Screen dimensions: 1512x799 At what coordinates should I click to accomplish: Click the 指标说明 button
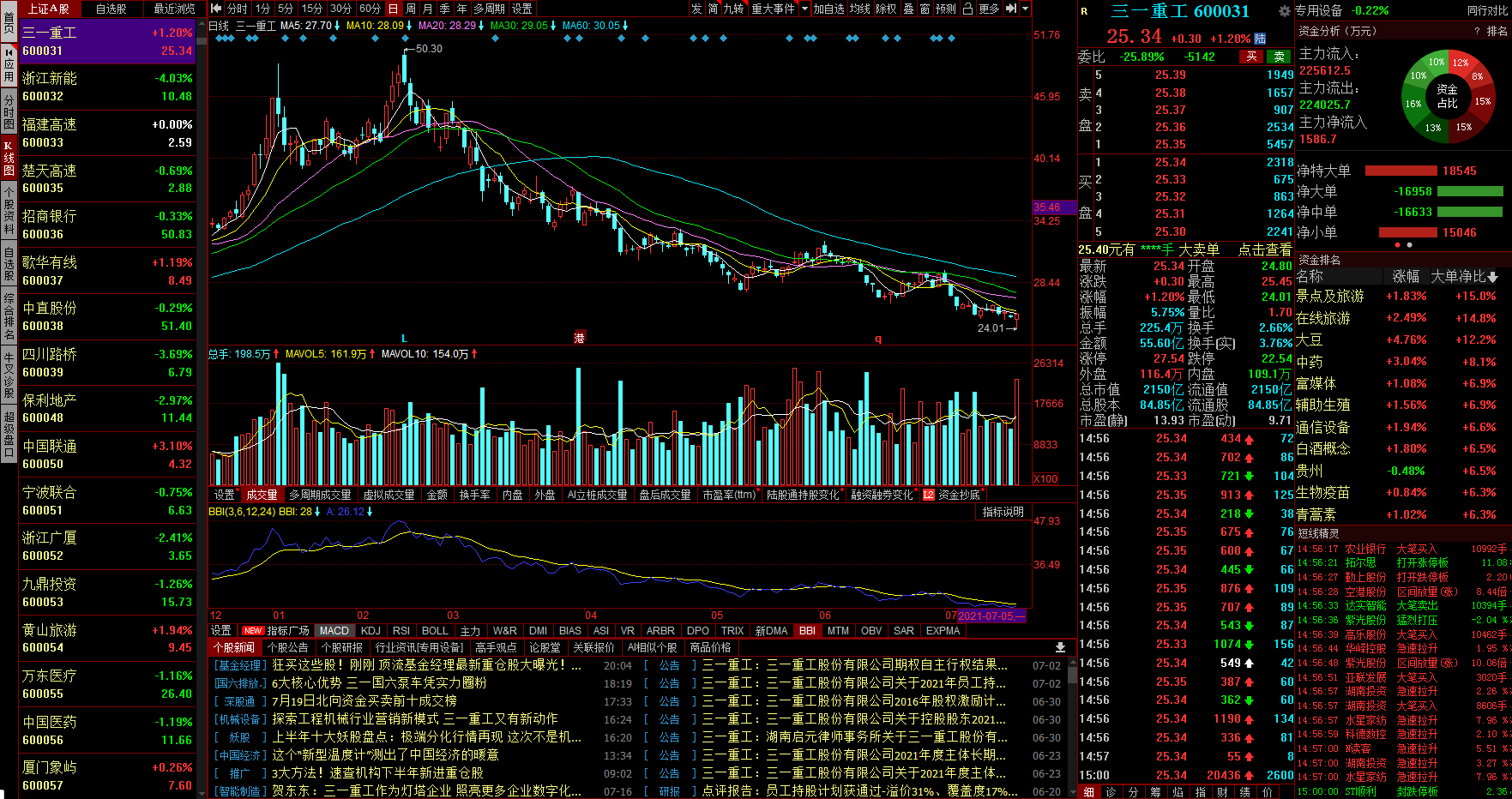(x=1003, y=512)
